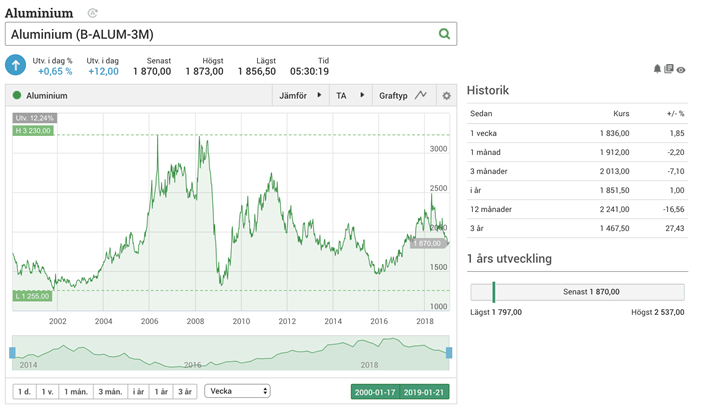Toggle the eye watchlist icon
The image size is (720, 412).
681,69
